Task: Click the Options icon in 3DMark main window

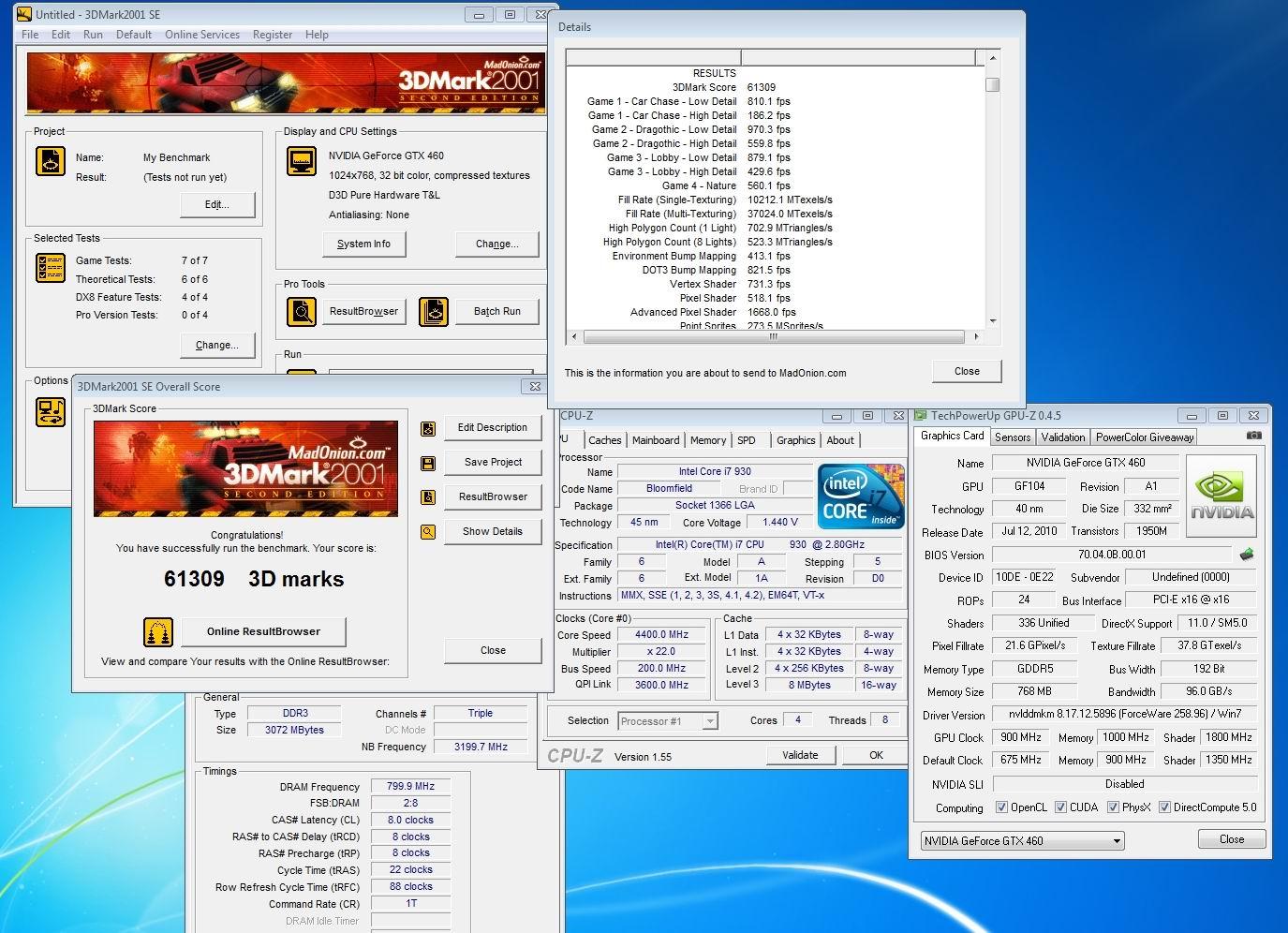Action: (x=50, y=412)
